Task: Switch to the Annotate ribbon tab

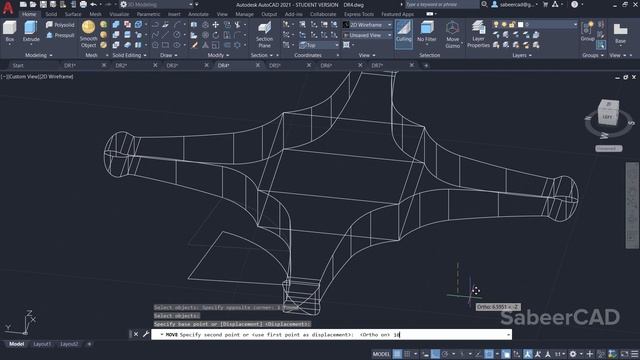Action: (198, 14)
